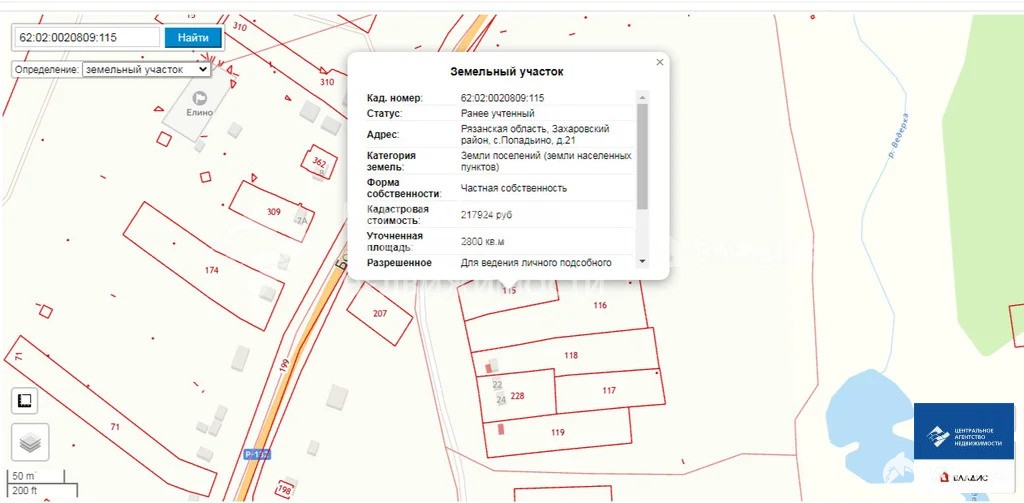The height and width of the screenshot is (503, 1024).
Task: Activate the ruler measurement tool
Action: pyautogui.click(x=25, y=401)
